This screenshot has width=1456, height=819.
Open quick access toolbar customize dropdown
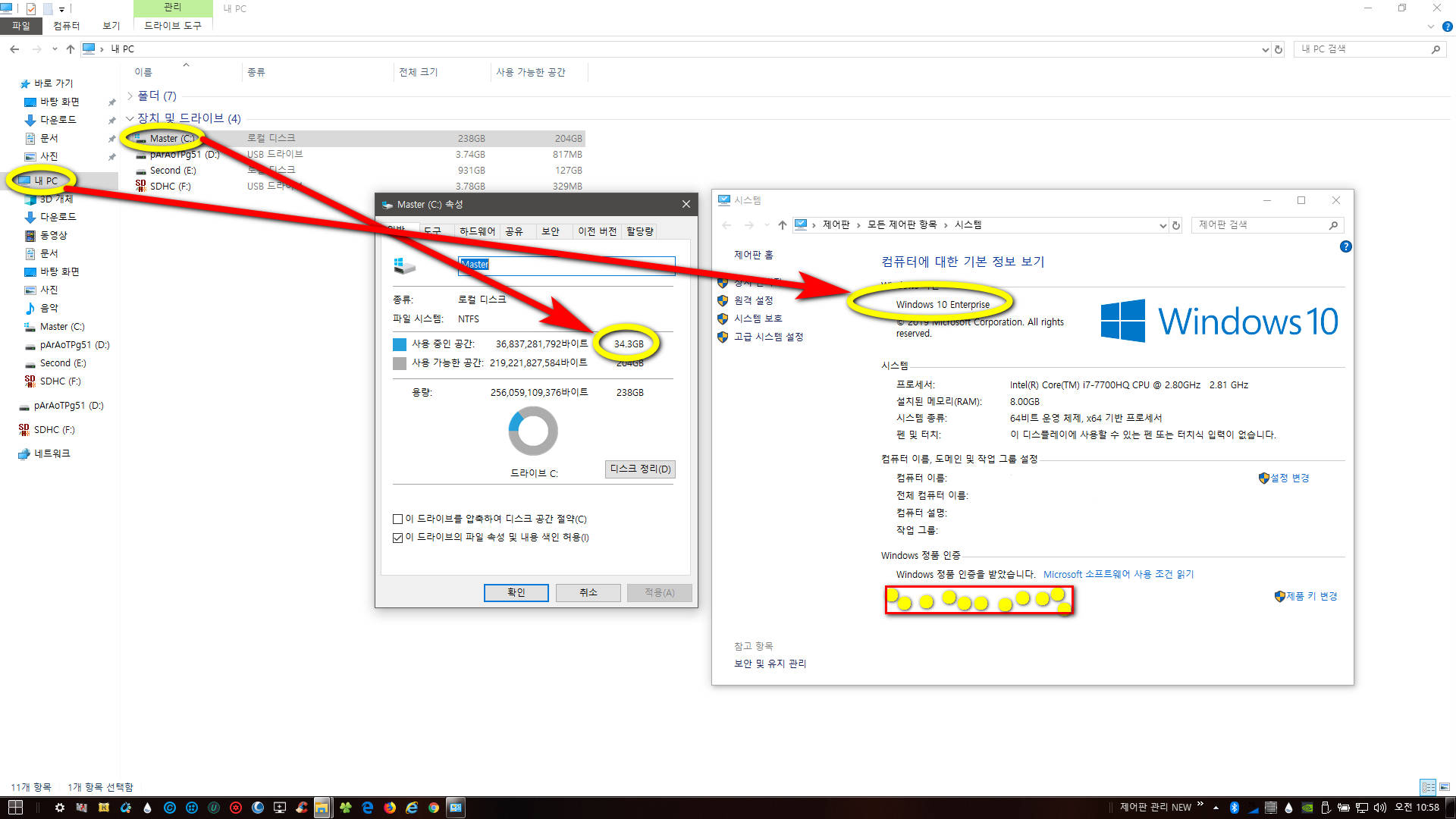coord(62,9)
